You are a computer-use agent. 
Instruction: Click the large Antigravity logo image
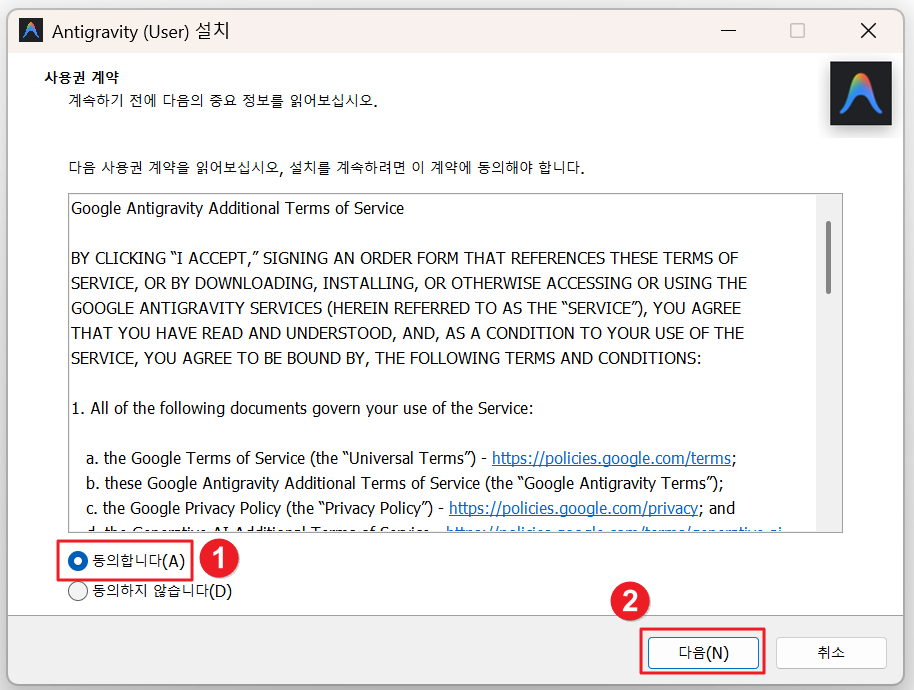click(x=860, y=93)
